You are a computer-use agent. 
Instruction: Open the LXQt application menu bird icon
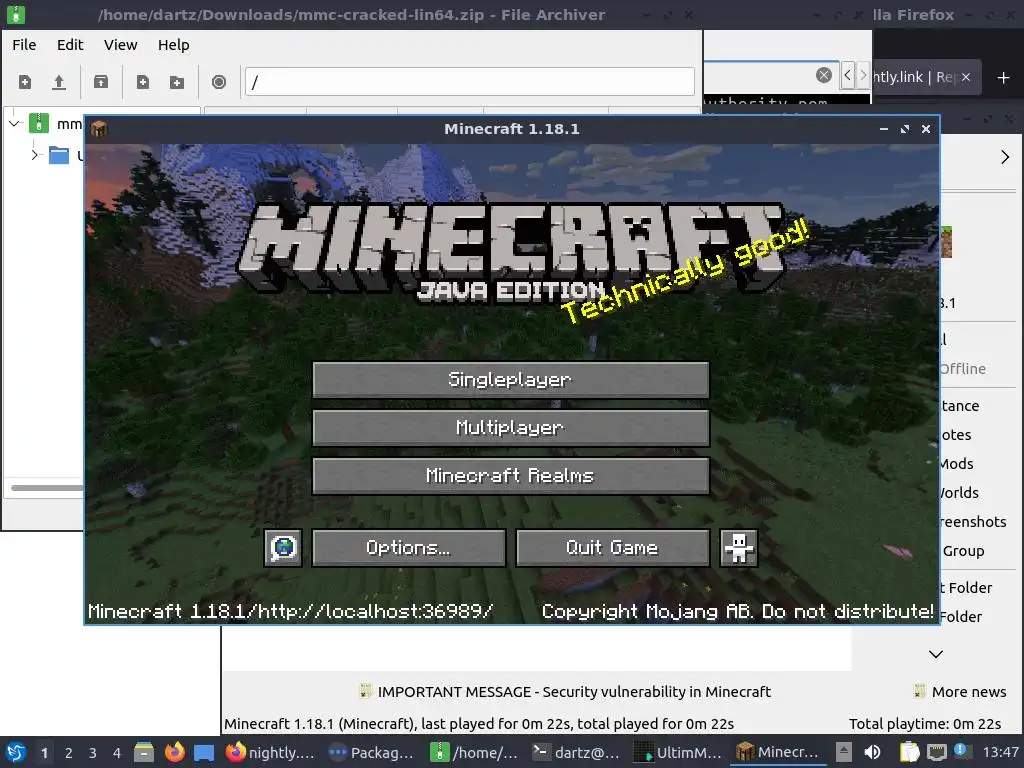pyautogui.click(x=16, y=752)
